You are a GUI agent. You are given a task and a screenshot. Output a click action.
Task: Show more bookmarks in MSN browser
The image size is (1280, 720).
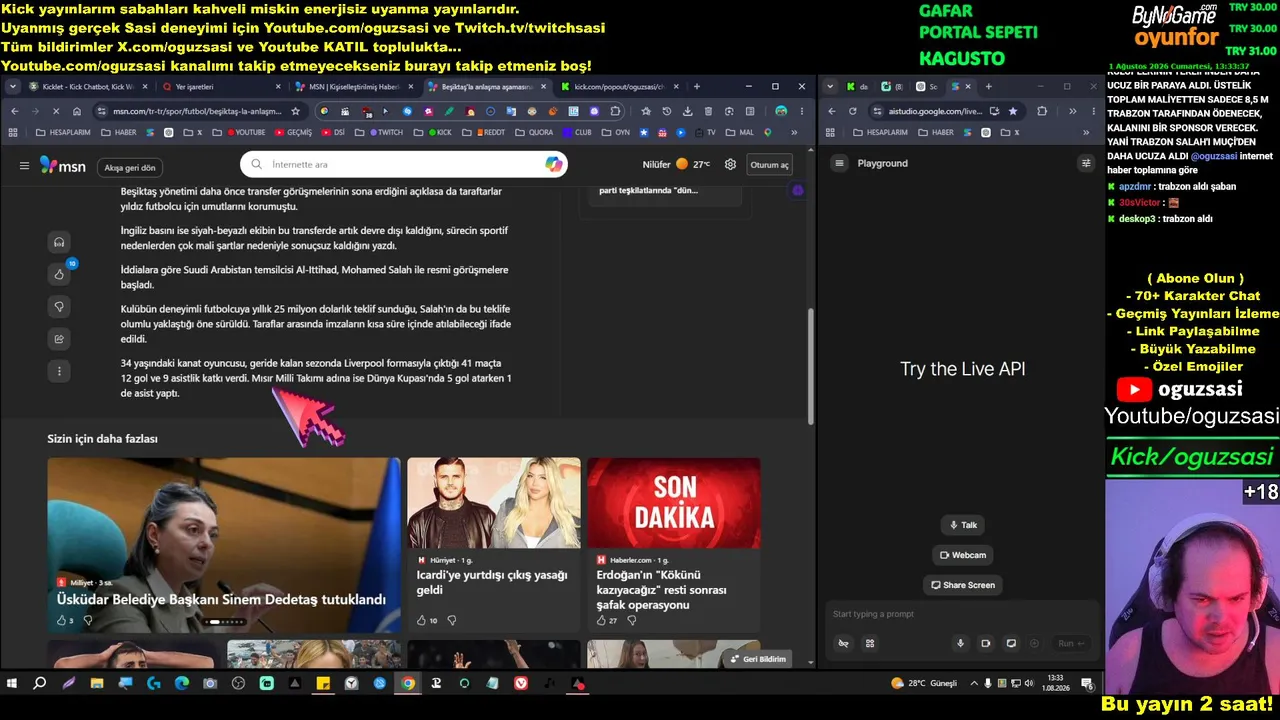[794, 132]
